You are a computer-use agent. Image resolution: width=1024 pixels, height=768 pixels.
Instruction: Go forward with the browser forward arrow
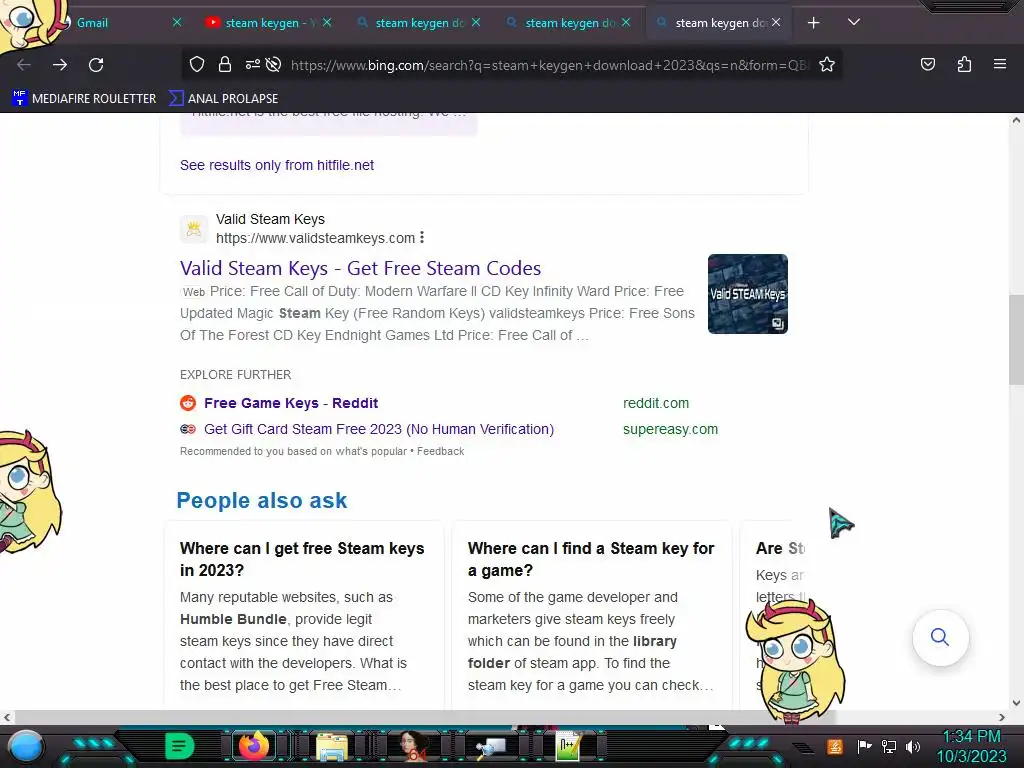click(60, 65)
